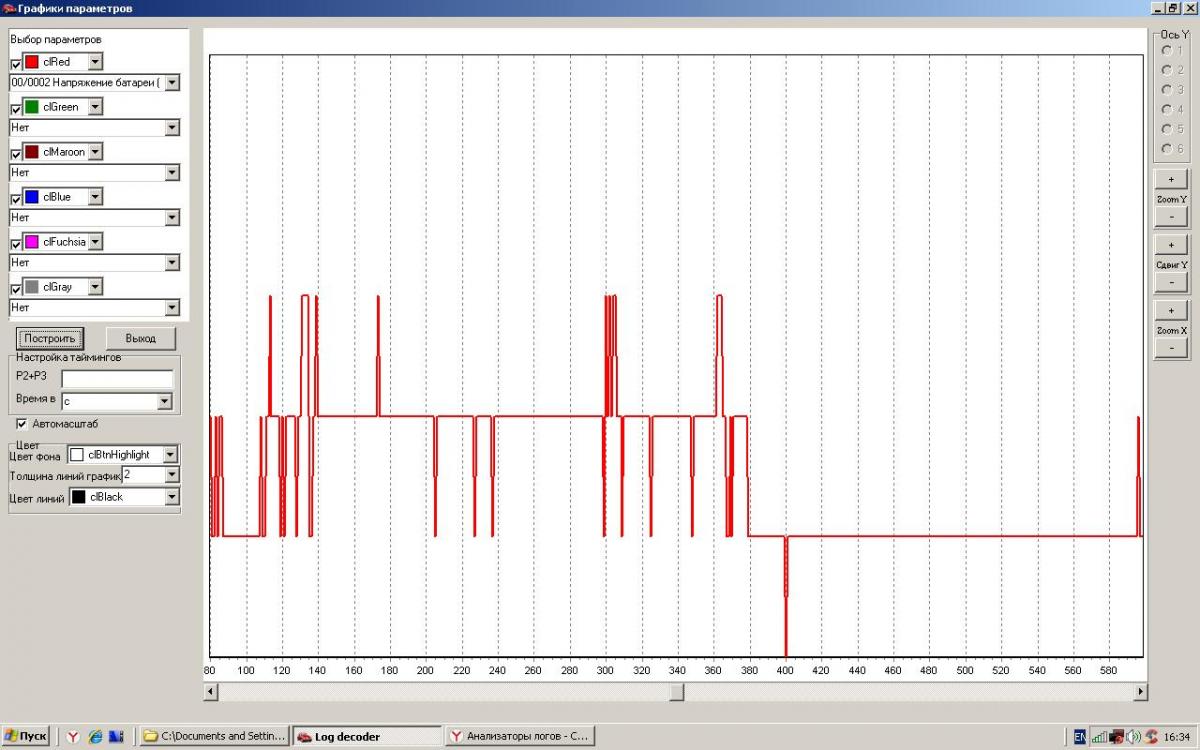This screenshot has height=750, width=1200.
Task: Click the gray color swatch
Action: [x=32, y=287]
